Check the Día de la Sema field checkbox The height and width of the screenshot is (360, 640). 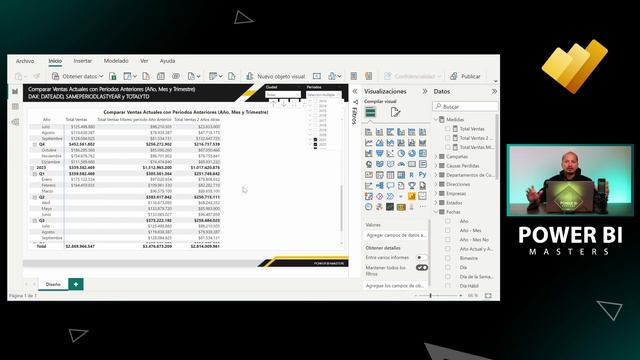point(448,277)
